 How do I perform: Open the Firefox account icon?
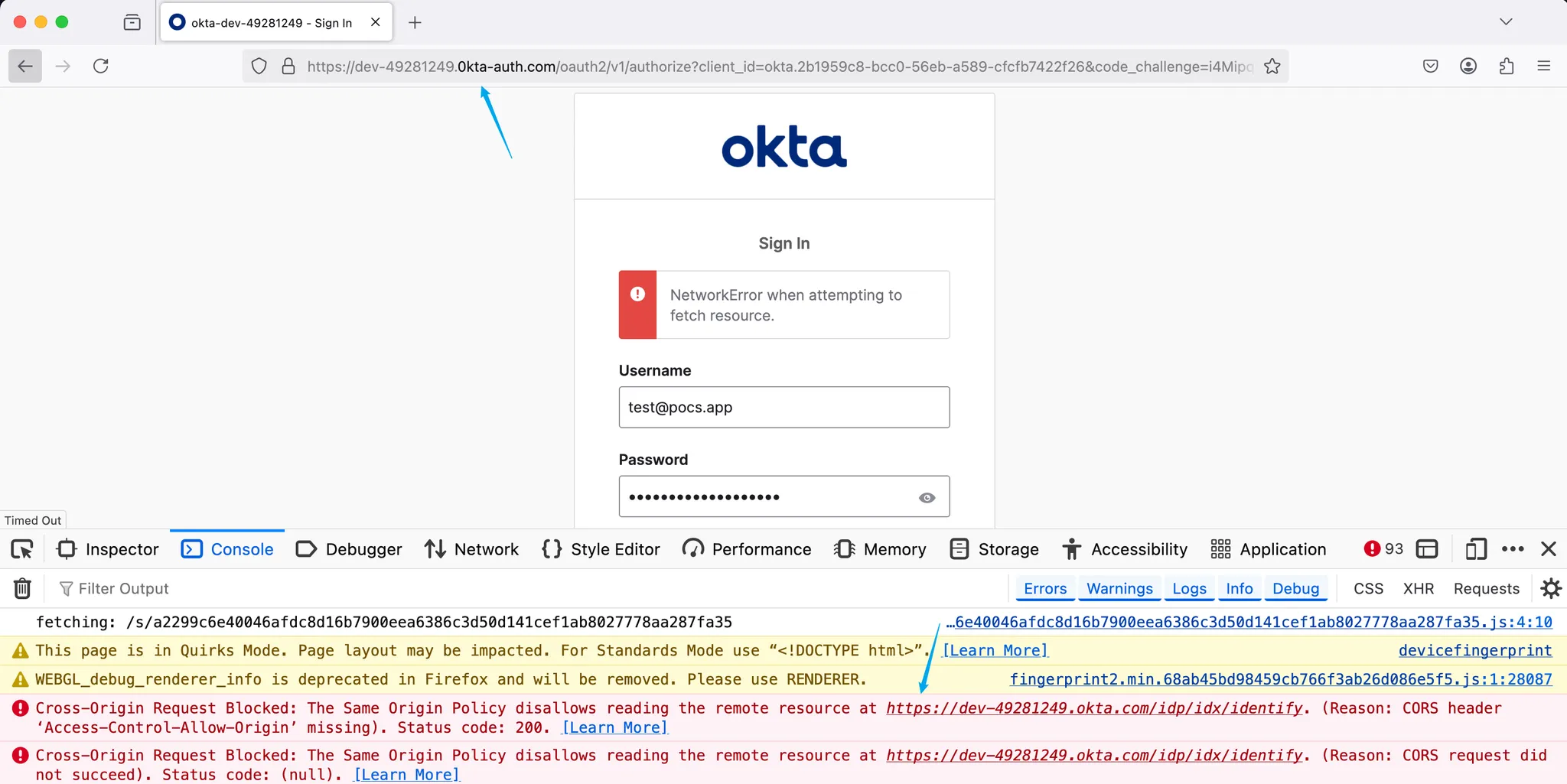(x=1468, y=66)
